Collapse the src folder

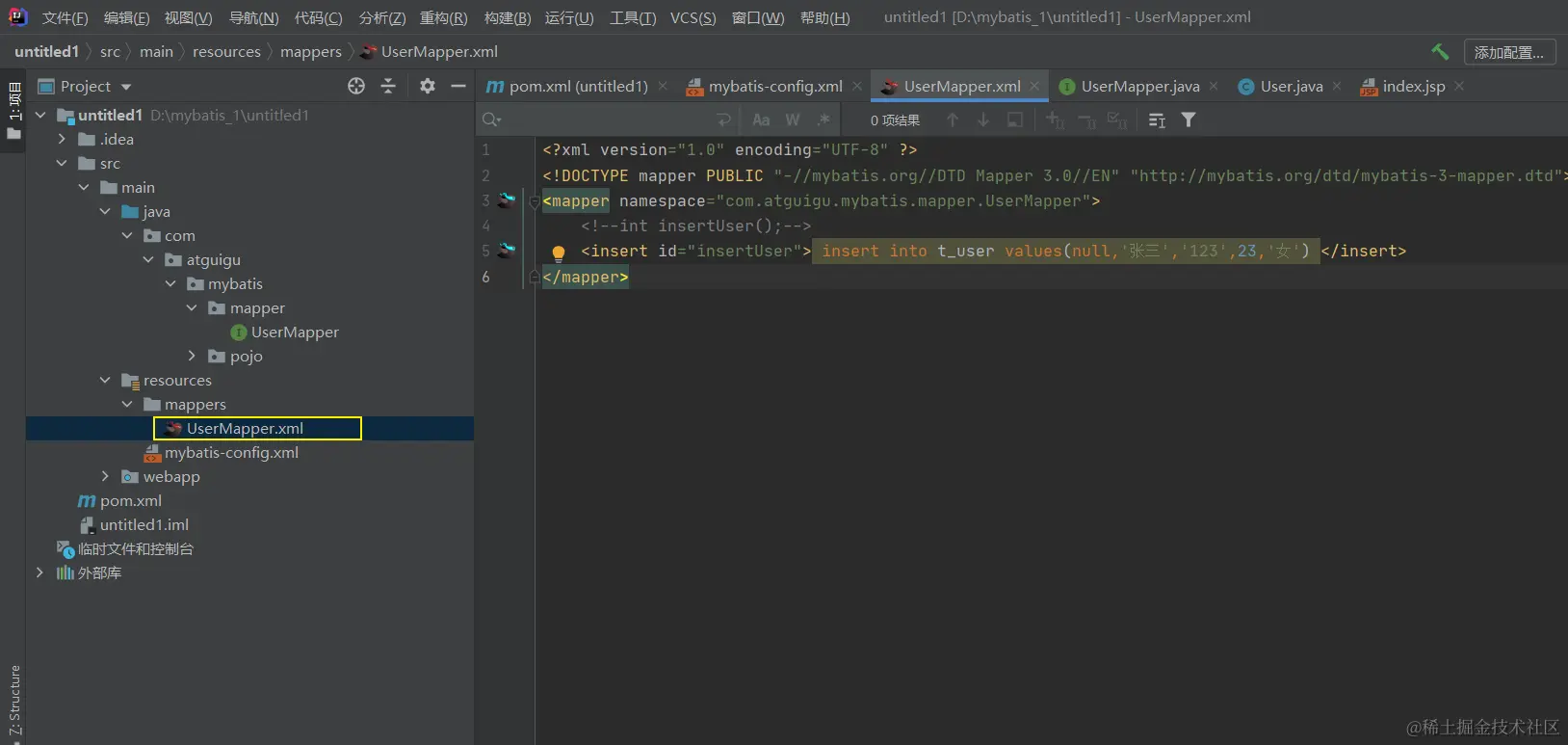tap(62, 163)
